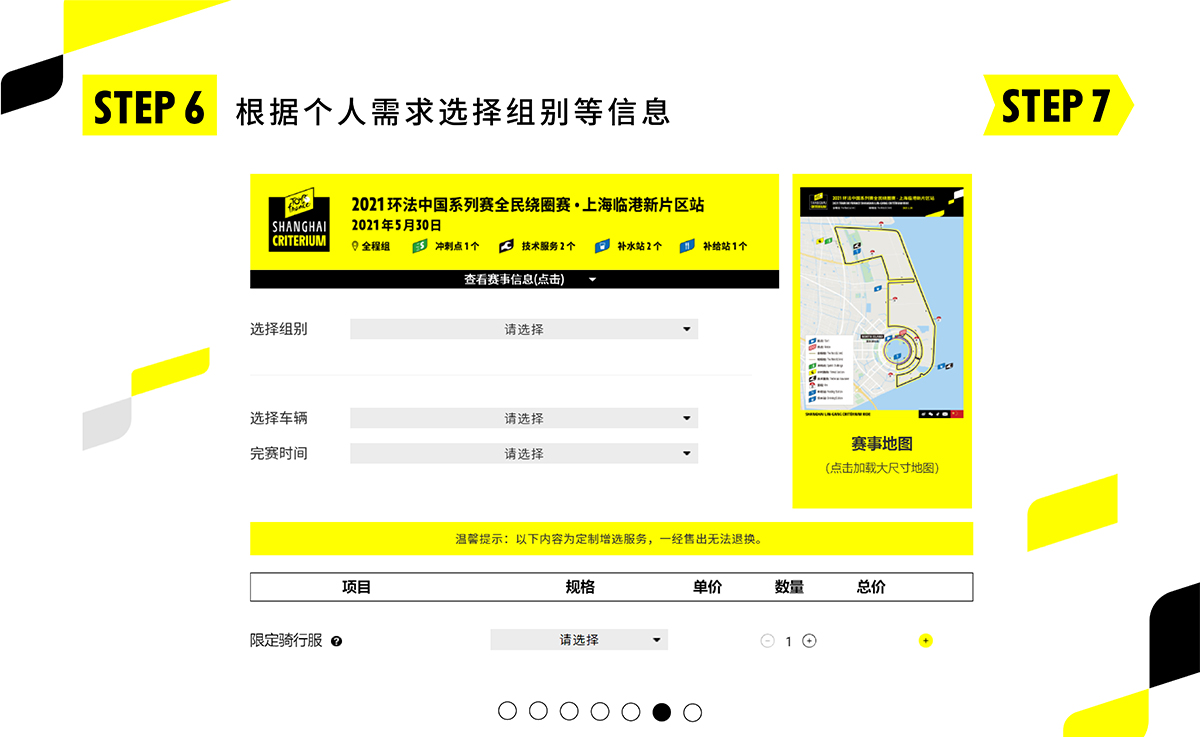Click the 技术服务 technical service icon
The height and width of the screenshot is (737, 1200).
pos(506,246)
